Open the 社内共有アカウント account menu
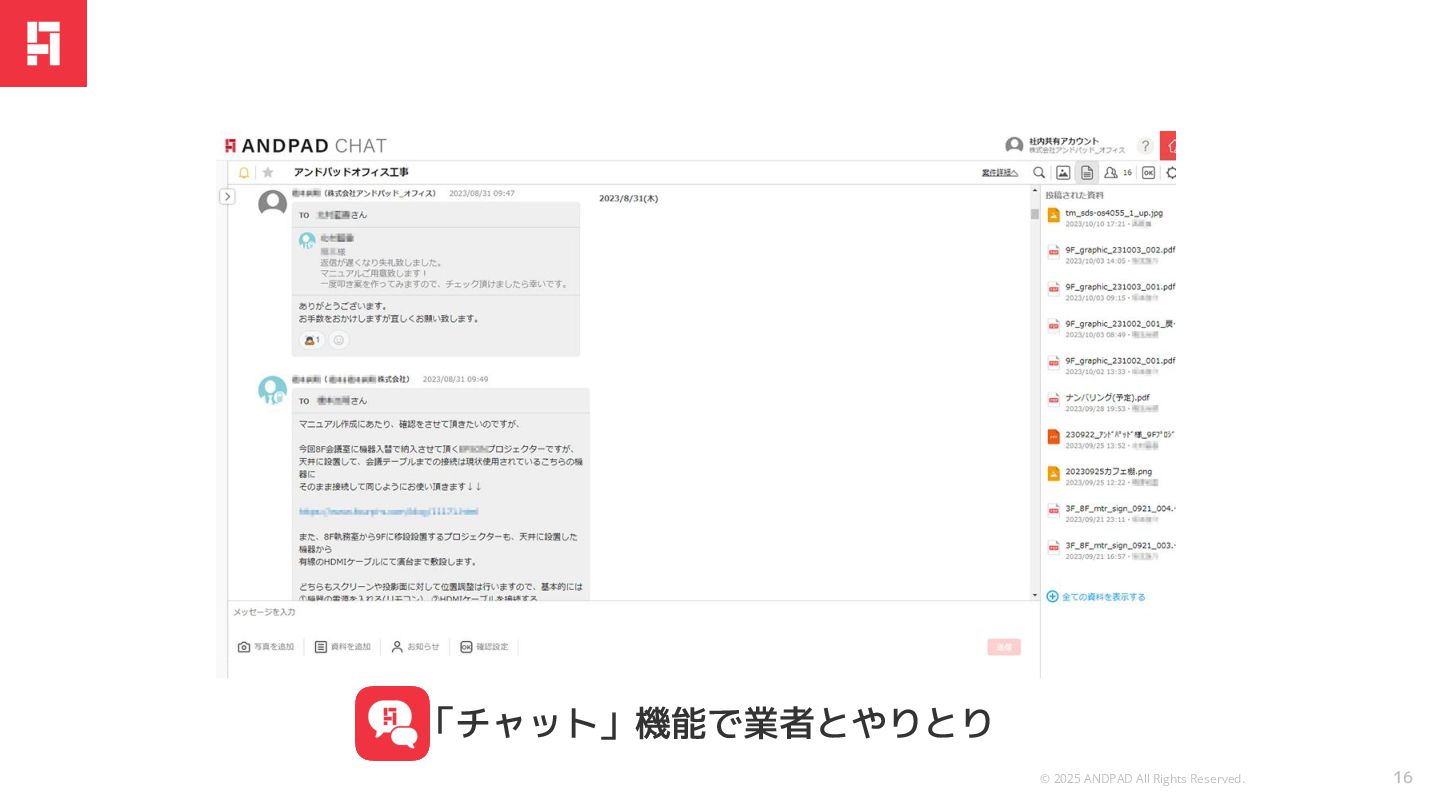Screen dimensions: 1440x810 point(1065,145)
